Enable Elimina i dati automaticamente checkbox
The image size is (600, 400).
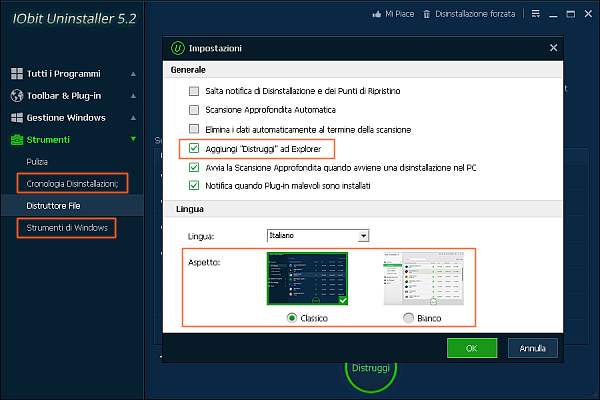(x=194, y=129)
